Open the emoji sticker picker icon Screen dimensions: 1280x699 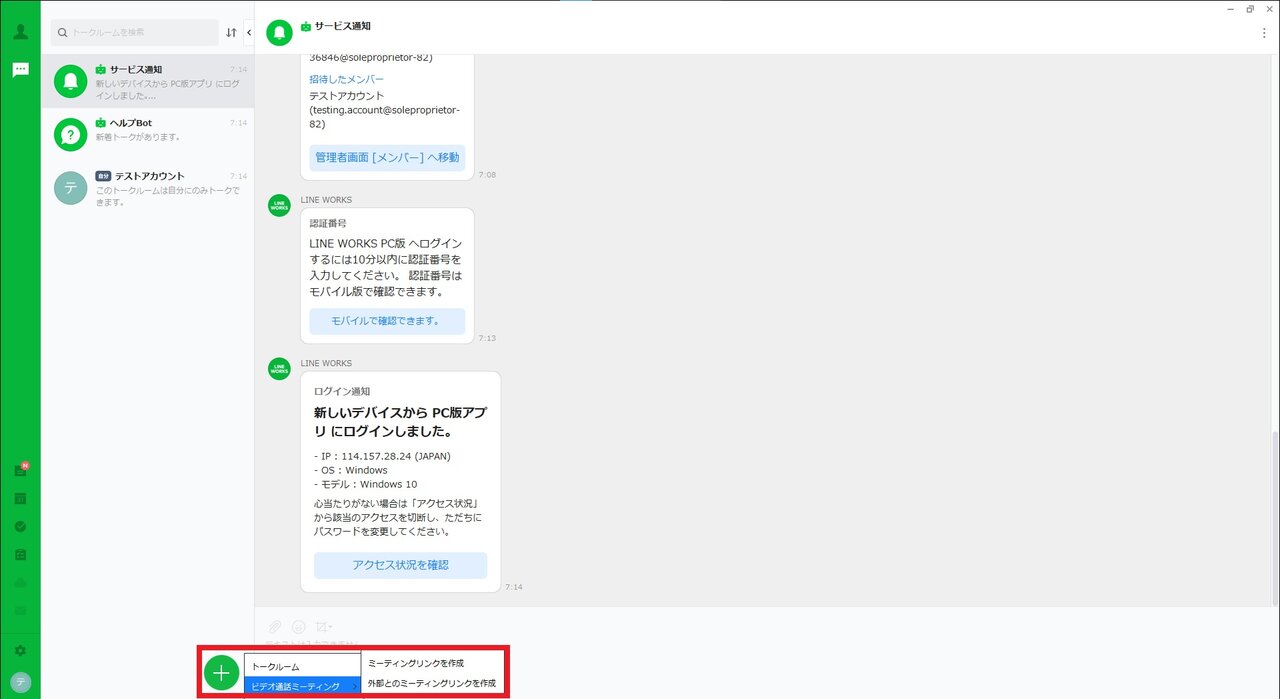coord(298,627)
